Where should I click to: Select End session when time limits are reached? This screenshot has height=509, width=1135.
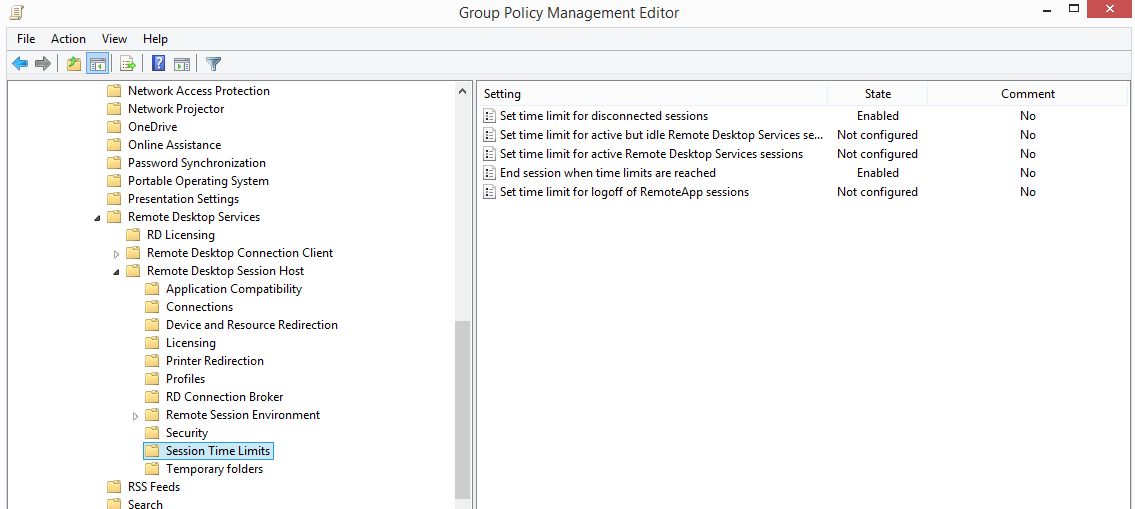click(x=607, y=173)
